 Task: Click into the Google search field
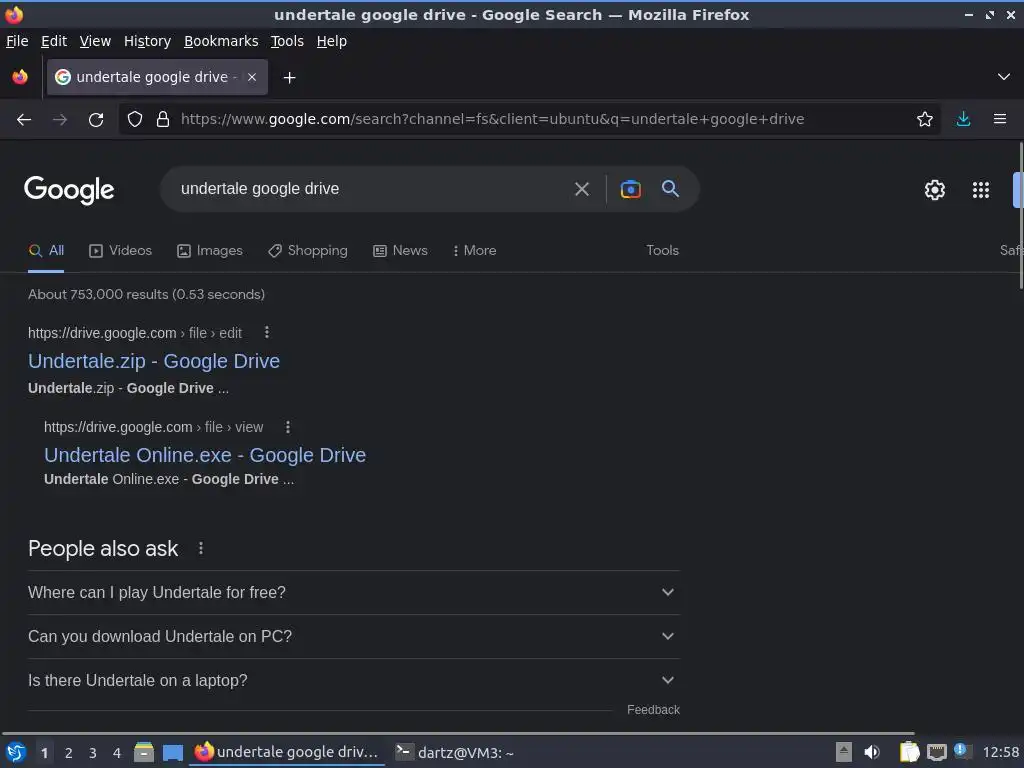372,189
